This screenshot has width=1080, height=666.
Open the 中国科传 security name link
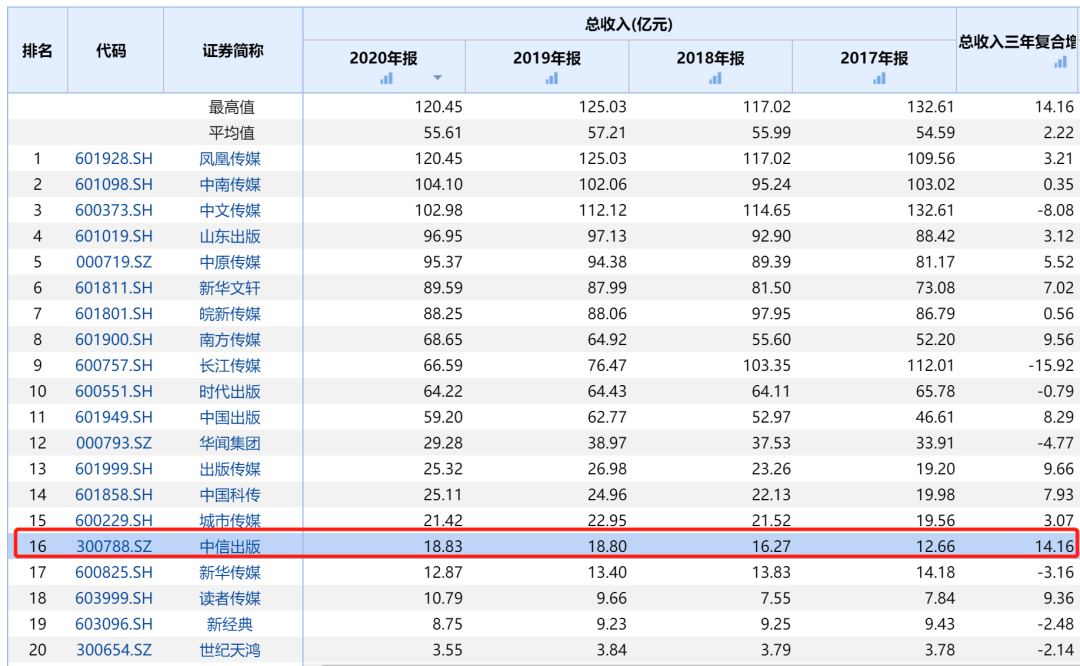pyautogui.click(x=230, y=495)
